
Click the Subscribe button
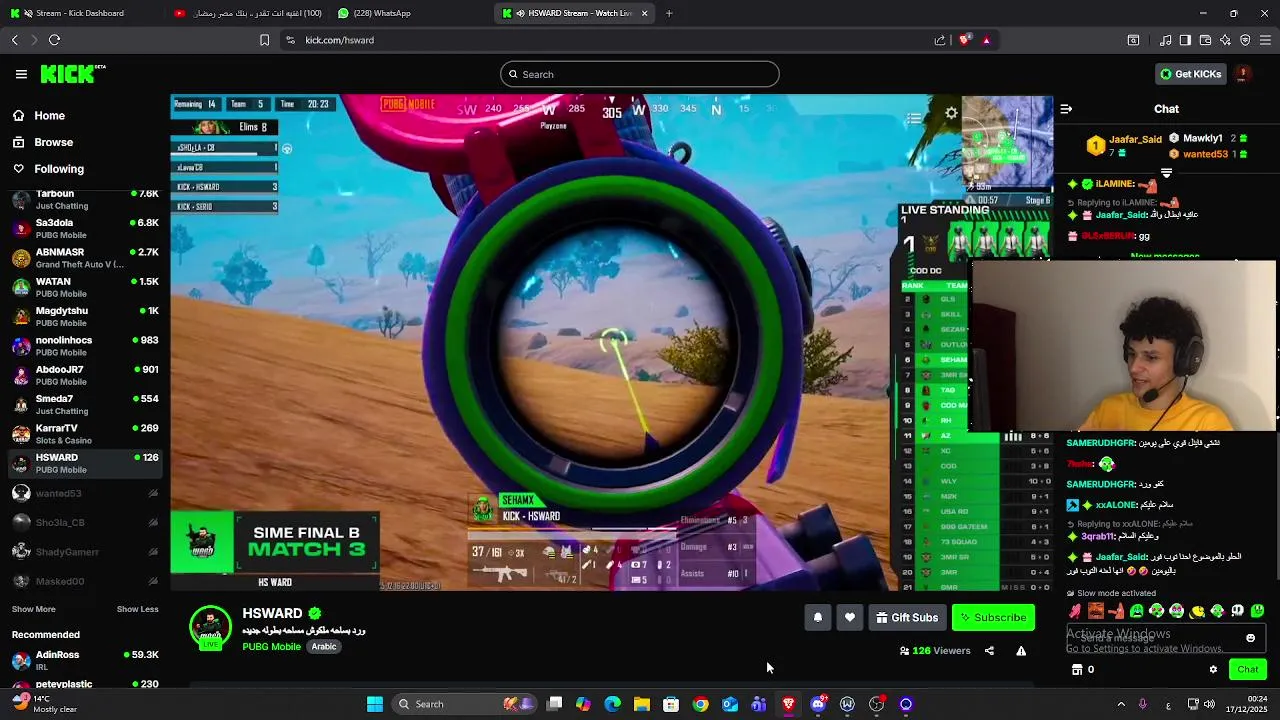993,618
